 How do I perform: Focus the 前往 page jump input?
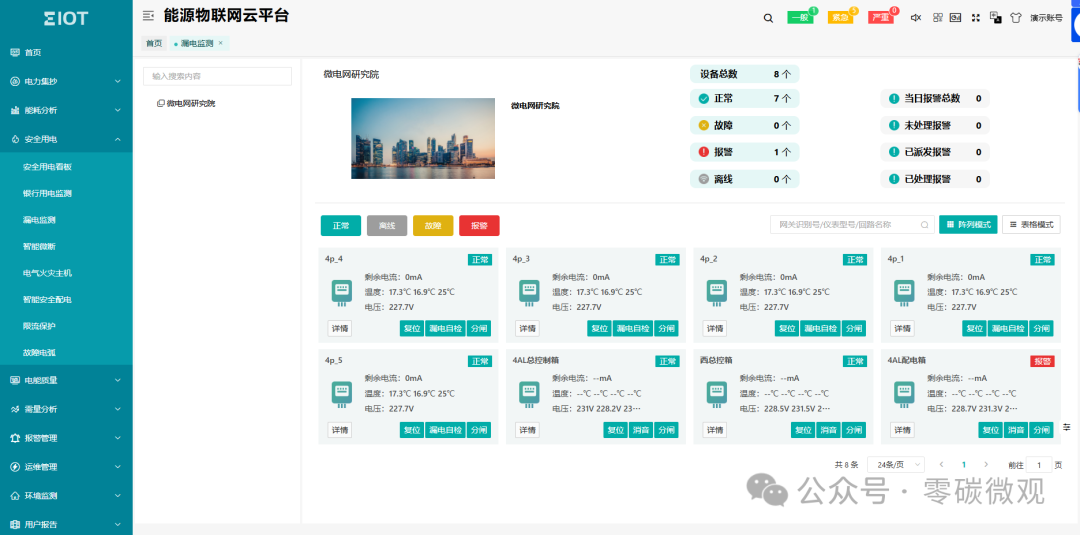click(x=1039, y=465)
